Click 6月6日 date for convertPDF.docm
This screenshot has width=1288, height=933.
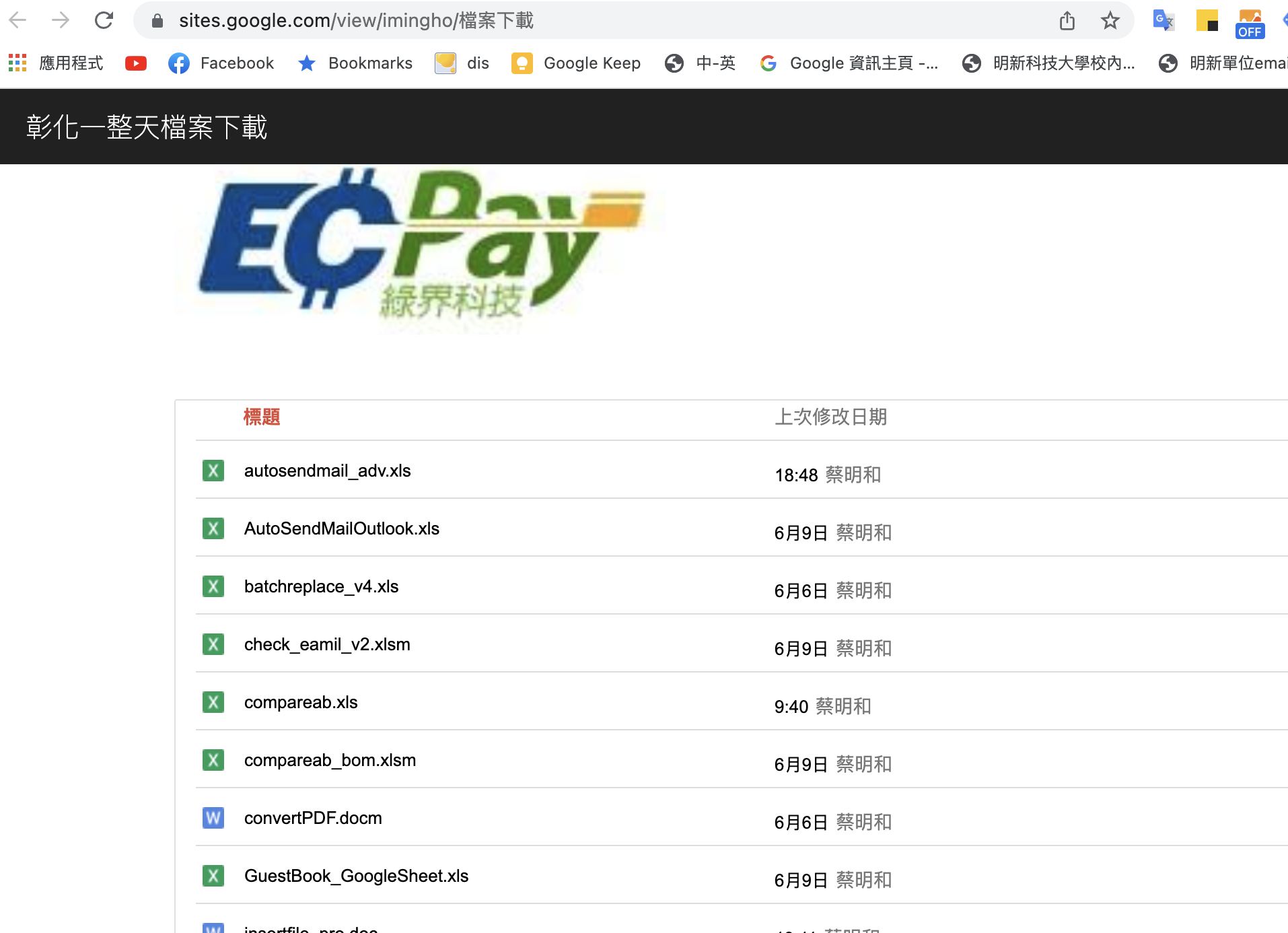[801, 823]
